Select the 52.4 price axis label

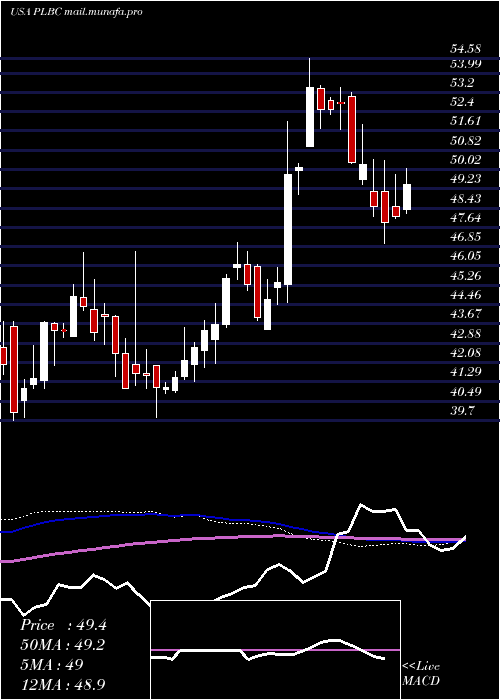tap(462, 102)
